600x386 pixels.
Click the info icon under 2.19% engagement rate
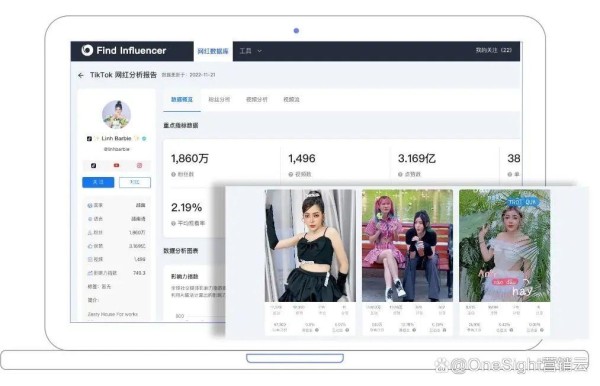[173, 223]
